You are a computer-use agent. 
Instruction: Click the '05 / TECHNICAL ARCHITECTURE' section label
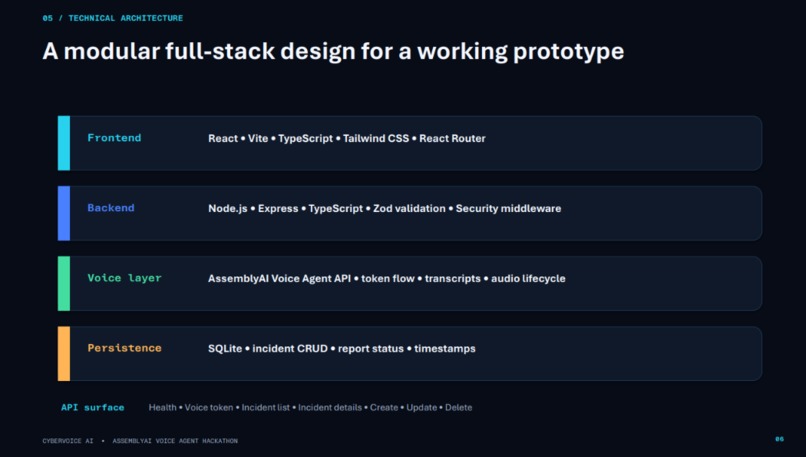[113, 18]
